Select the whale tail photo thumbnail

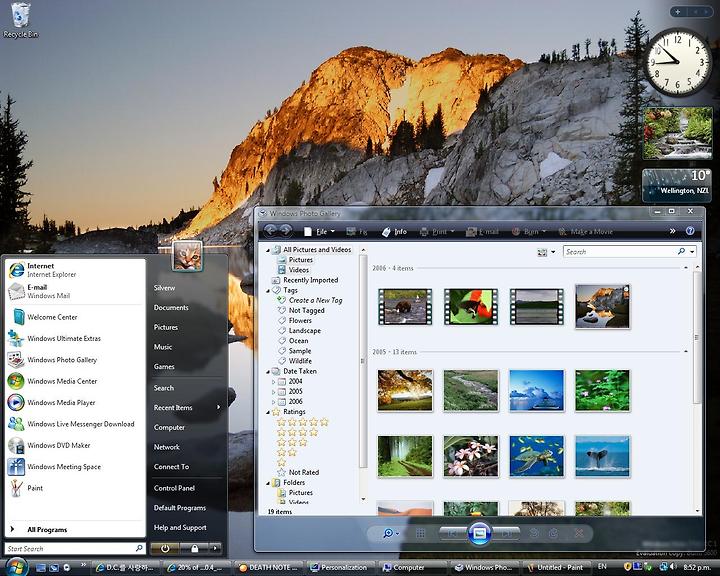(602, 456)
